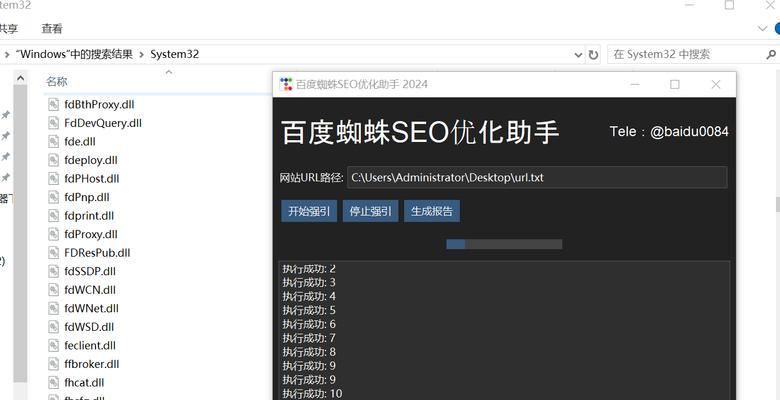Click the fdBthProxy.dll file icon
This screenshot has width=780, height=400.
(x=54, y=104)
